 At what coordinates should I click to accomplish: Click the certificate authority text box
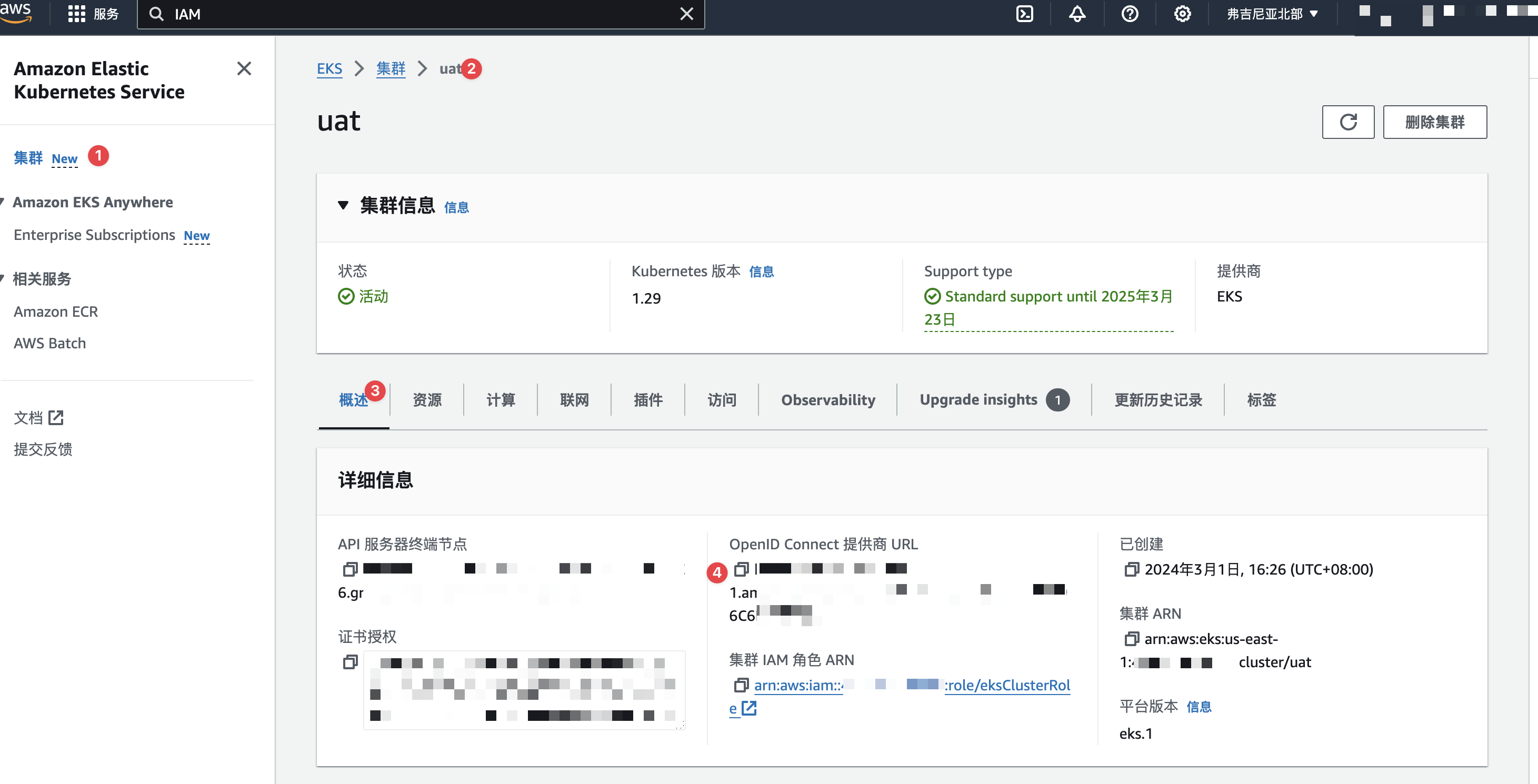click(524, 690)
